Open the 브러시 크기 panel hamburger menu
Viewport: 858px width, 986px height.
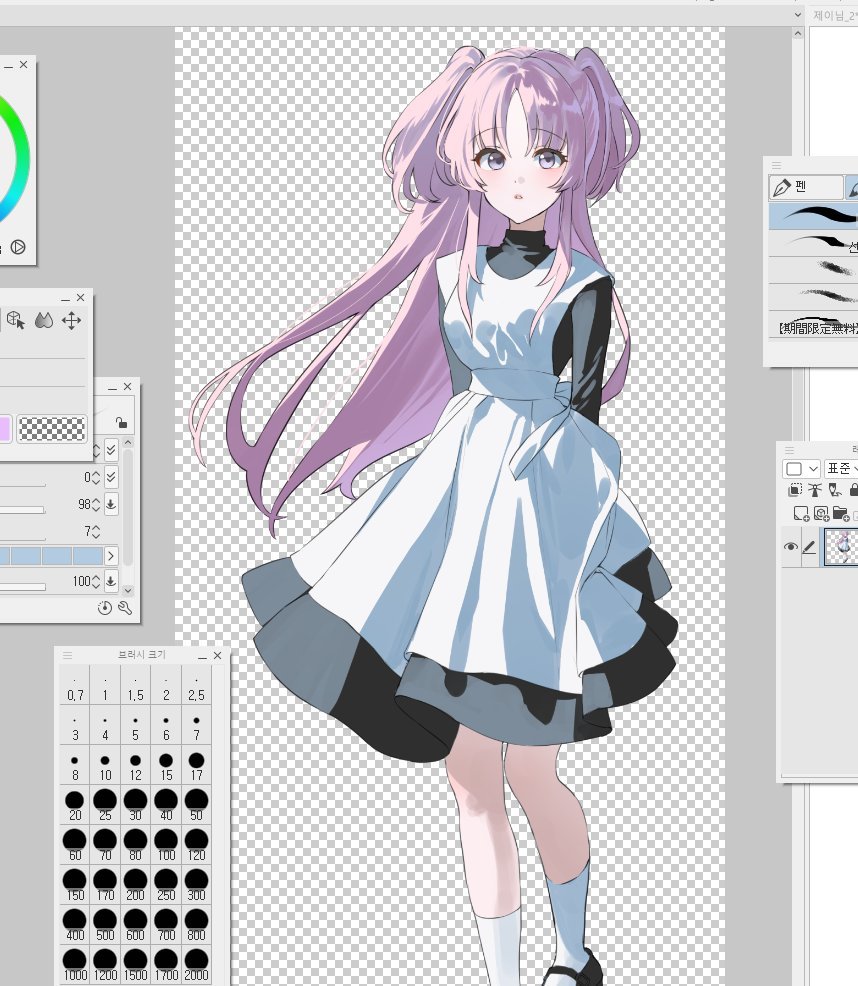coord(67,655)
